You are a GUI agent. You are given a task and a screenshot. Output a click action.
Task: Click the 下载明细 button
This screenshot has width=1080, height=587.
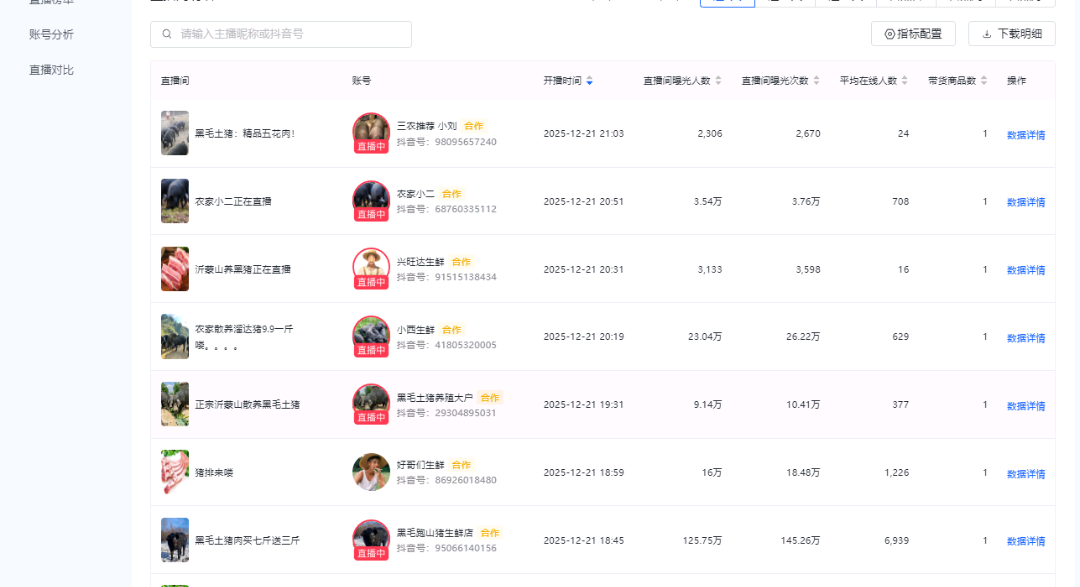click(1010, 33)
